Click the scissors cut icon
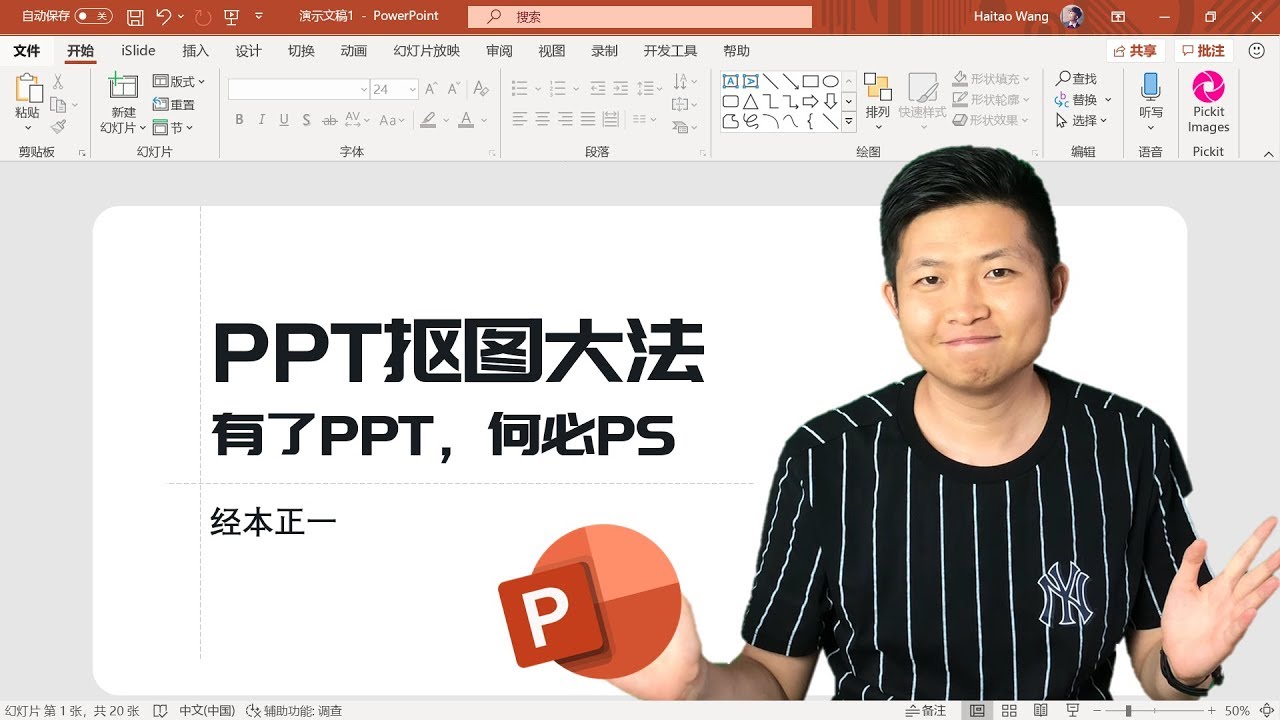The height and width of the screenshot is (720, 1280). [x=58, y=82]
